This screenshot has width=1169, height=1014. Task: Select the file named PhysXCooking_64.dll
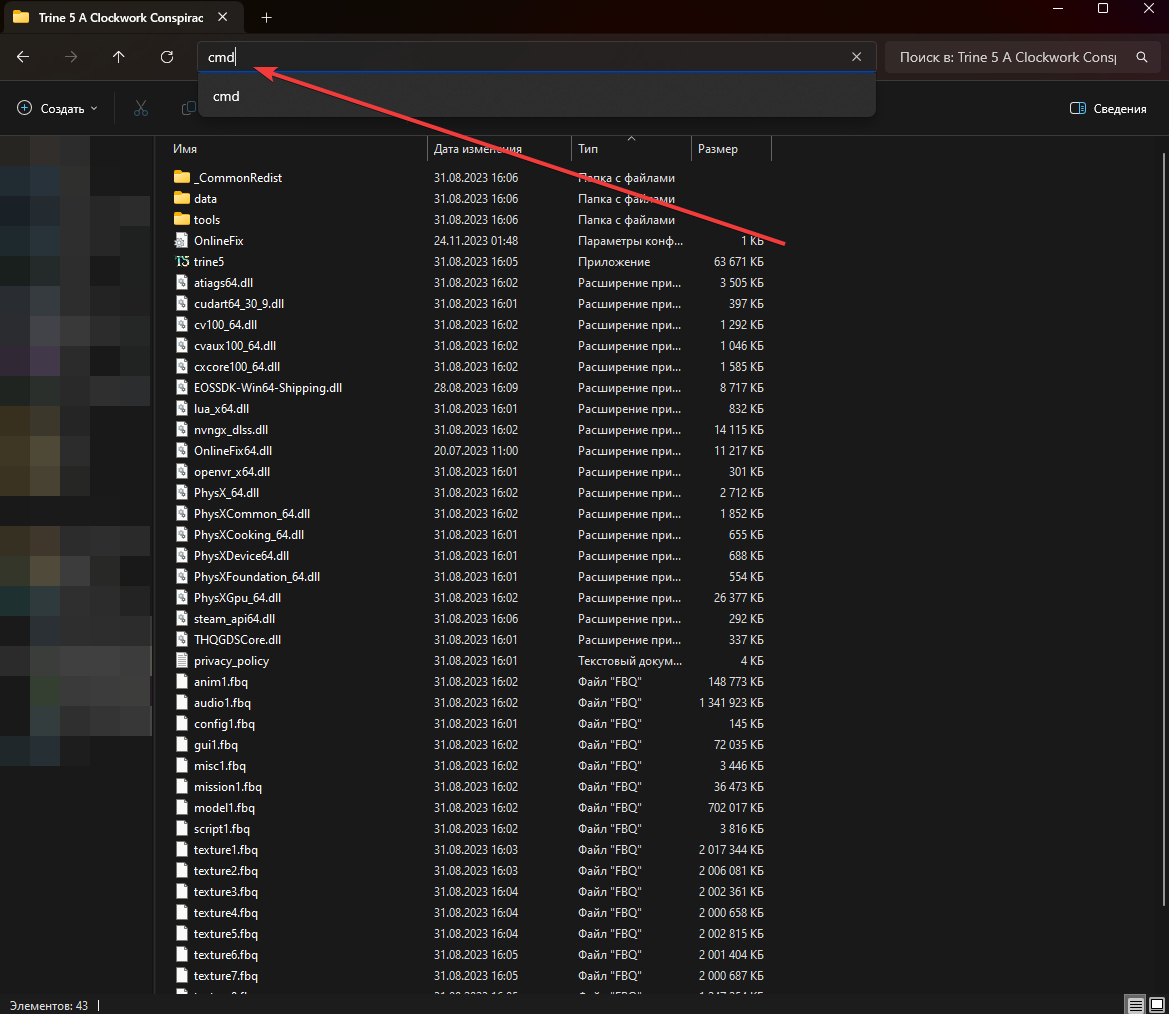pyautogui.click(x=249, y=535)
